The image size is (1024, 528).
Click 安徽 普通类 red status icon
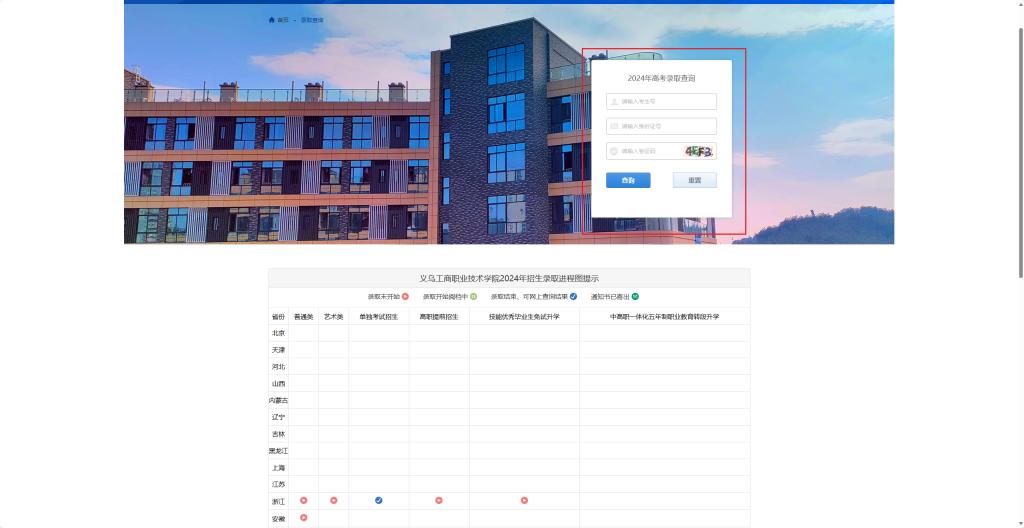303,518
